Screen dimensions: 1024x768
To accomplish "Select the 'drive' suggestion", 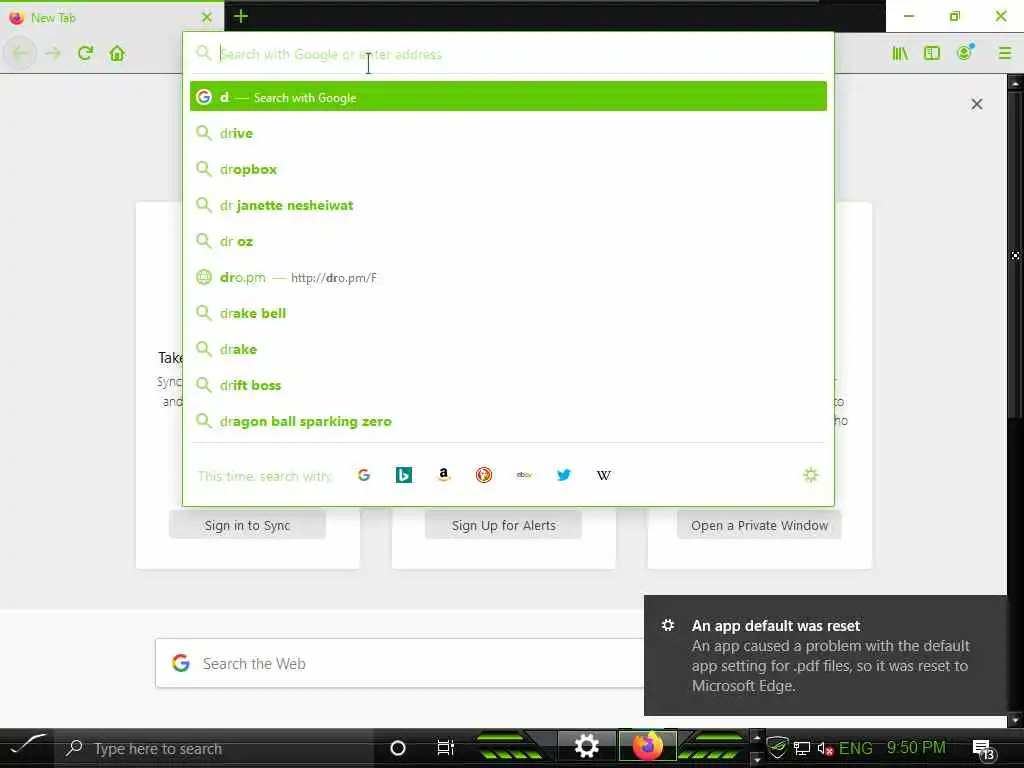I will pyautogui.click(x=508, y=133).
